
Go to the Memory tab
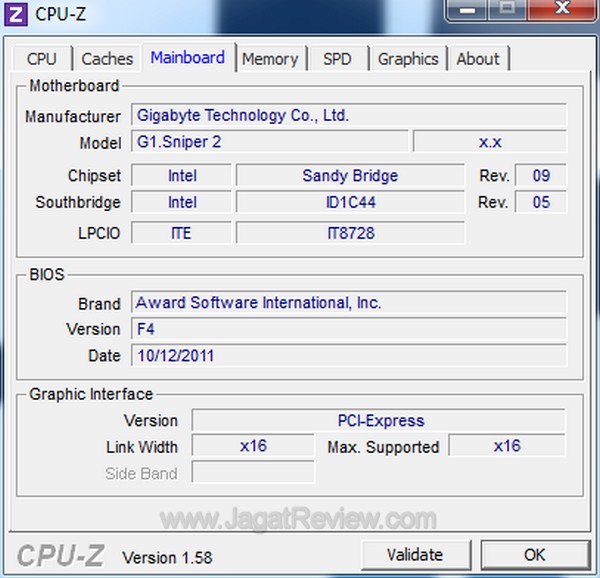click(271, 59)
